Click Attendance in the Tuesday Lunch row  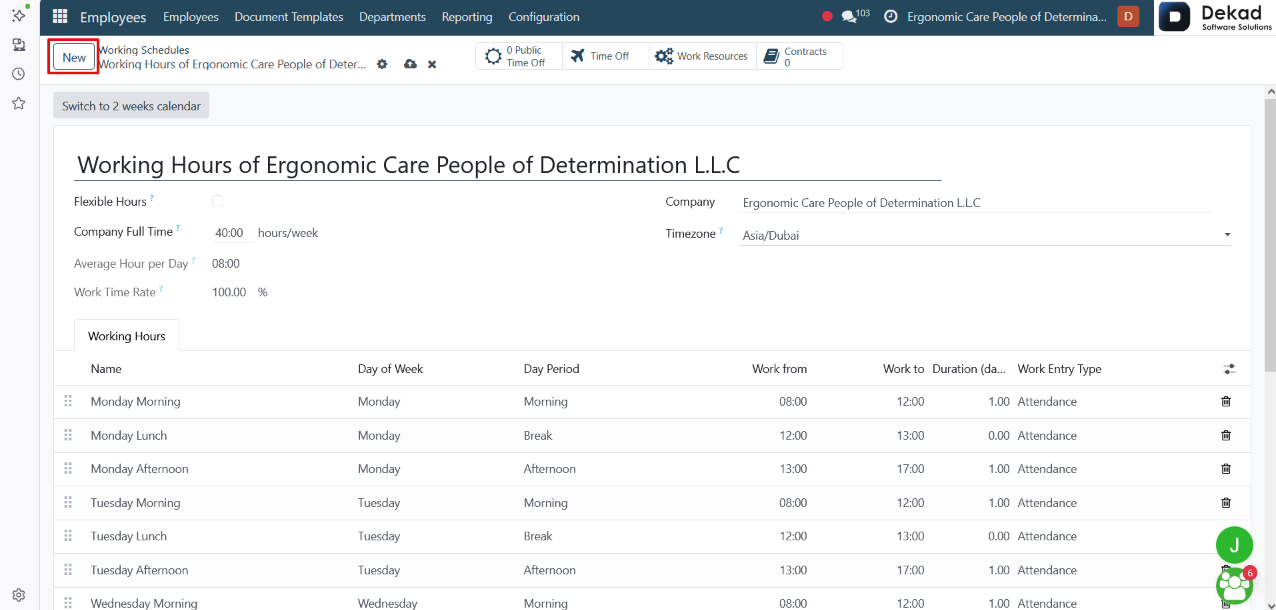coord(1047,536)
